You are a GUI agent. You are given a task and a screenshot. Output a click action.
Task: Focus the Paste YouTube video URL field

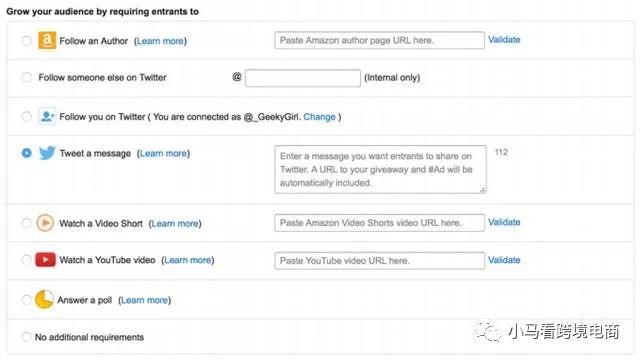(x=380, y=260)
